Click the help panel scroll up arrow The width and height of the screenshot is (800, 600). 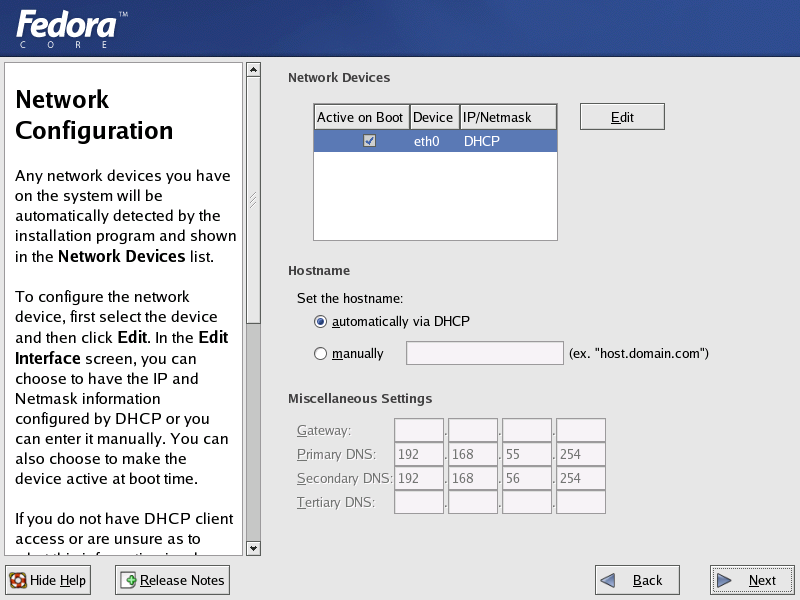pos(253,69)
